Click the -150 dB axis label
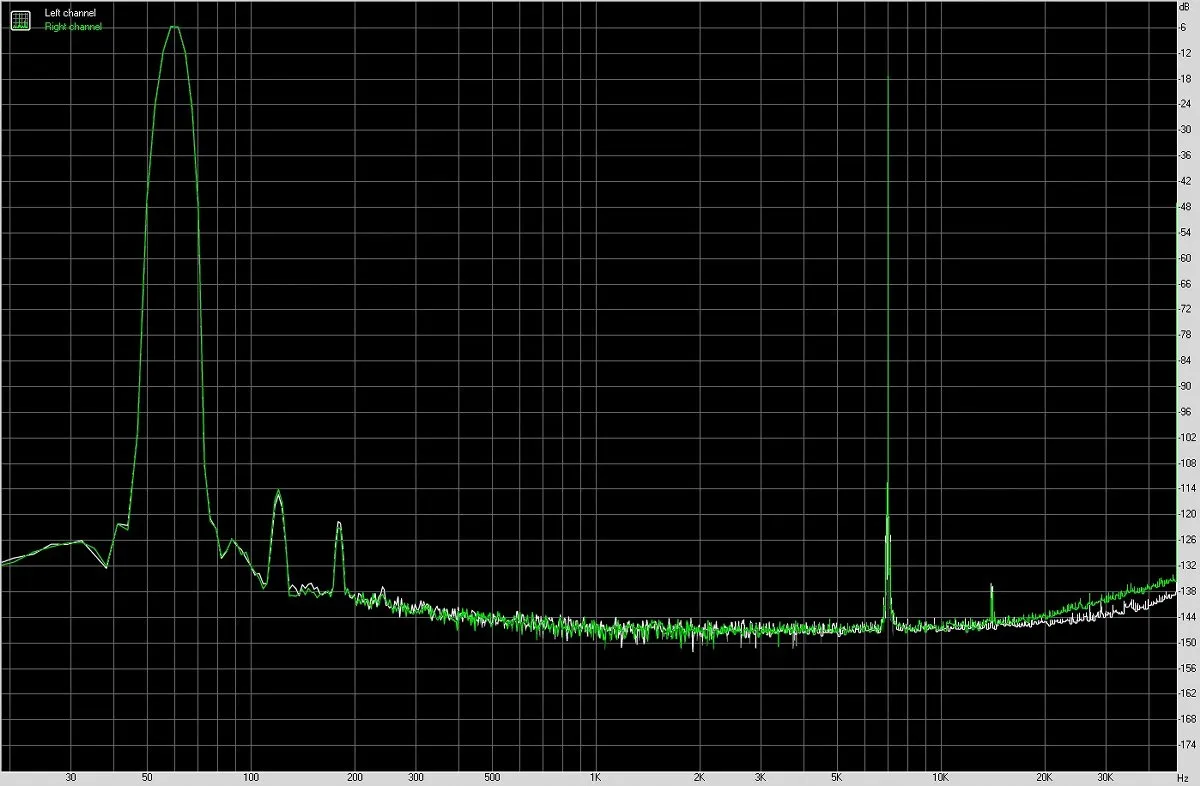The width and height of the screenshot is (1200, 786). point(1185,642)
